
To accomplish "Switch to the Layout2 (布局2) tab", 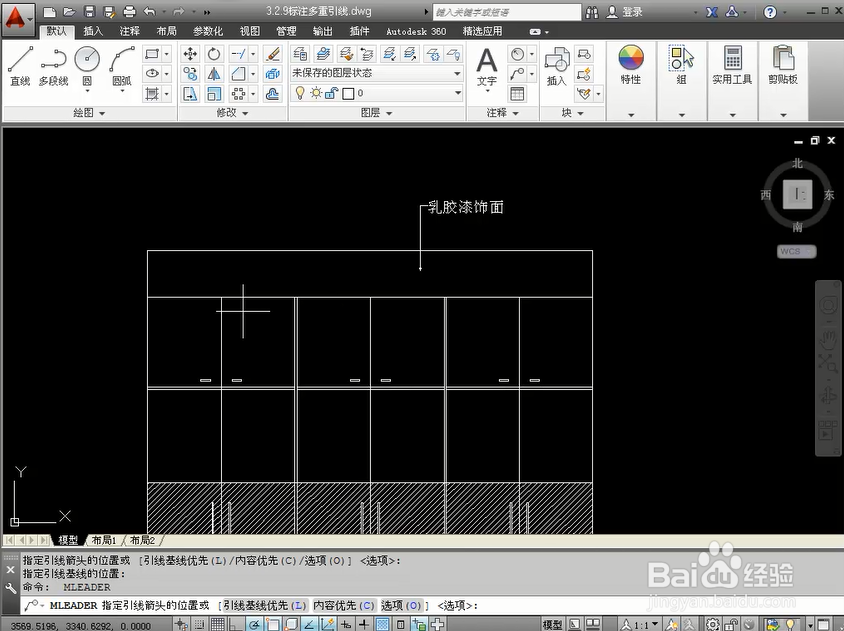I will [143, 540].
